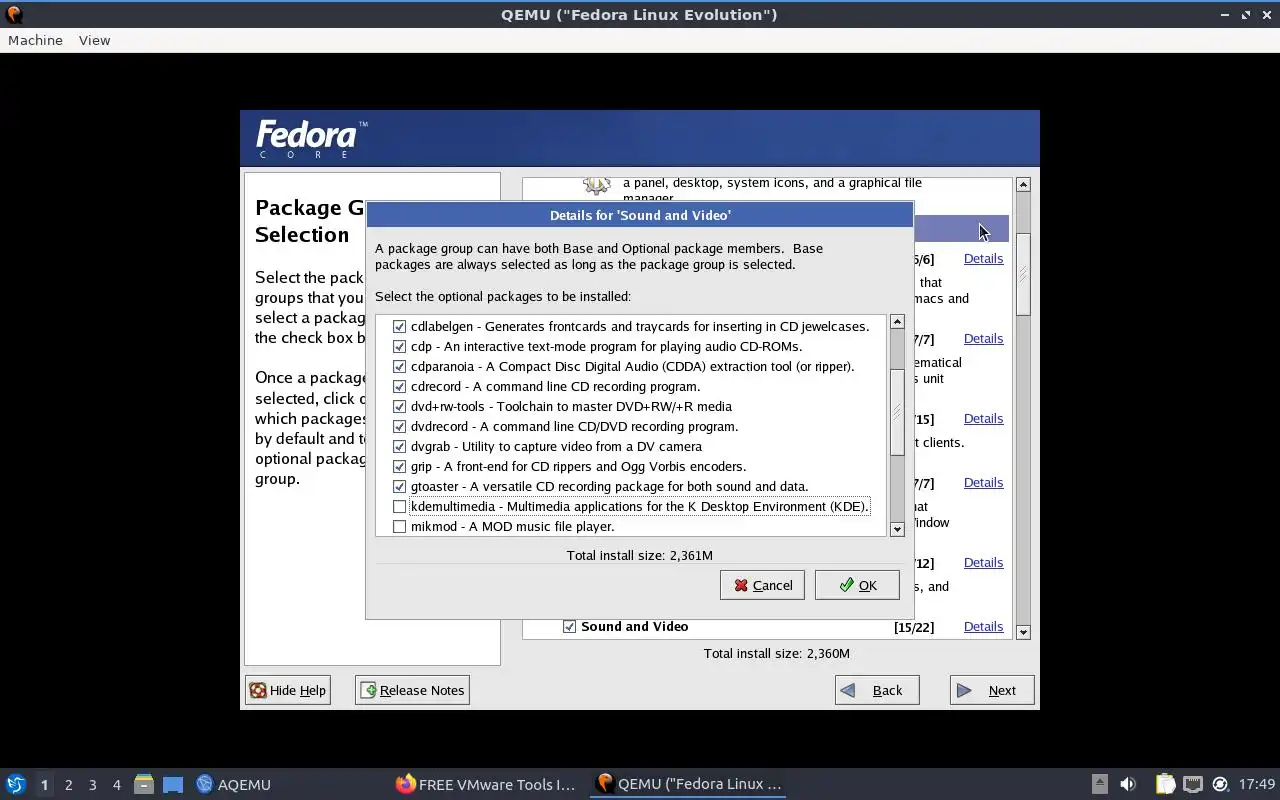1280x800 pixels.
Task: Switch to workspace 4
Action: (116, 784)
